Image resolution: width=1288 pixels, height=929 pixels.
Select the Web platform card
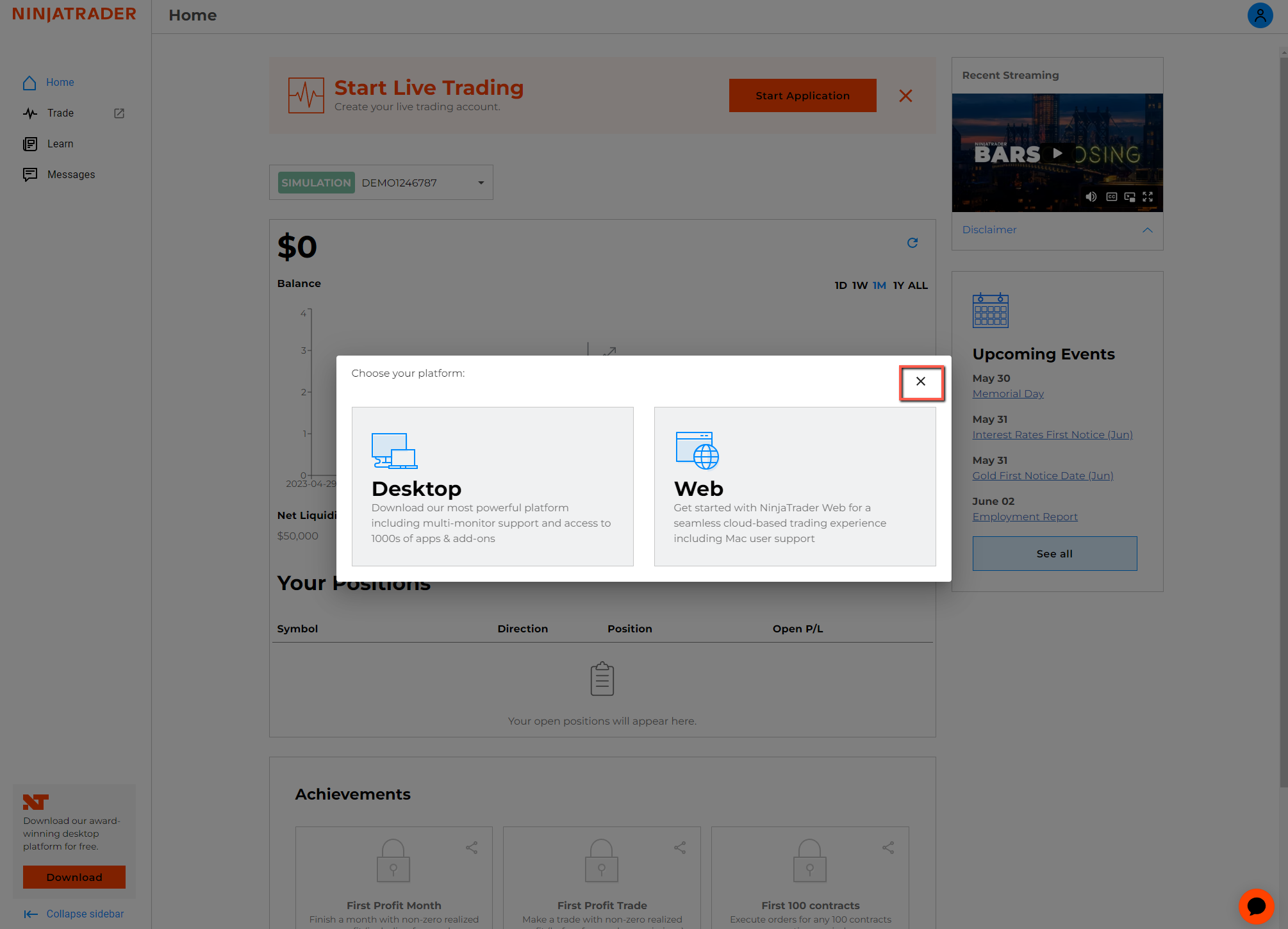[795, 486]
